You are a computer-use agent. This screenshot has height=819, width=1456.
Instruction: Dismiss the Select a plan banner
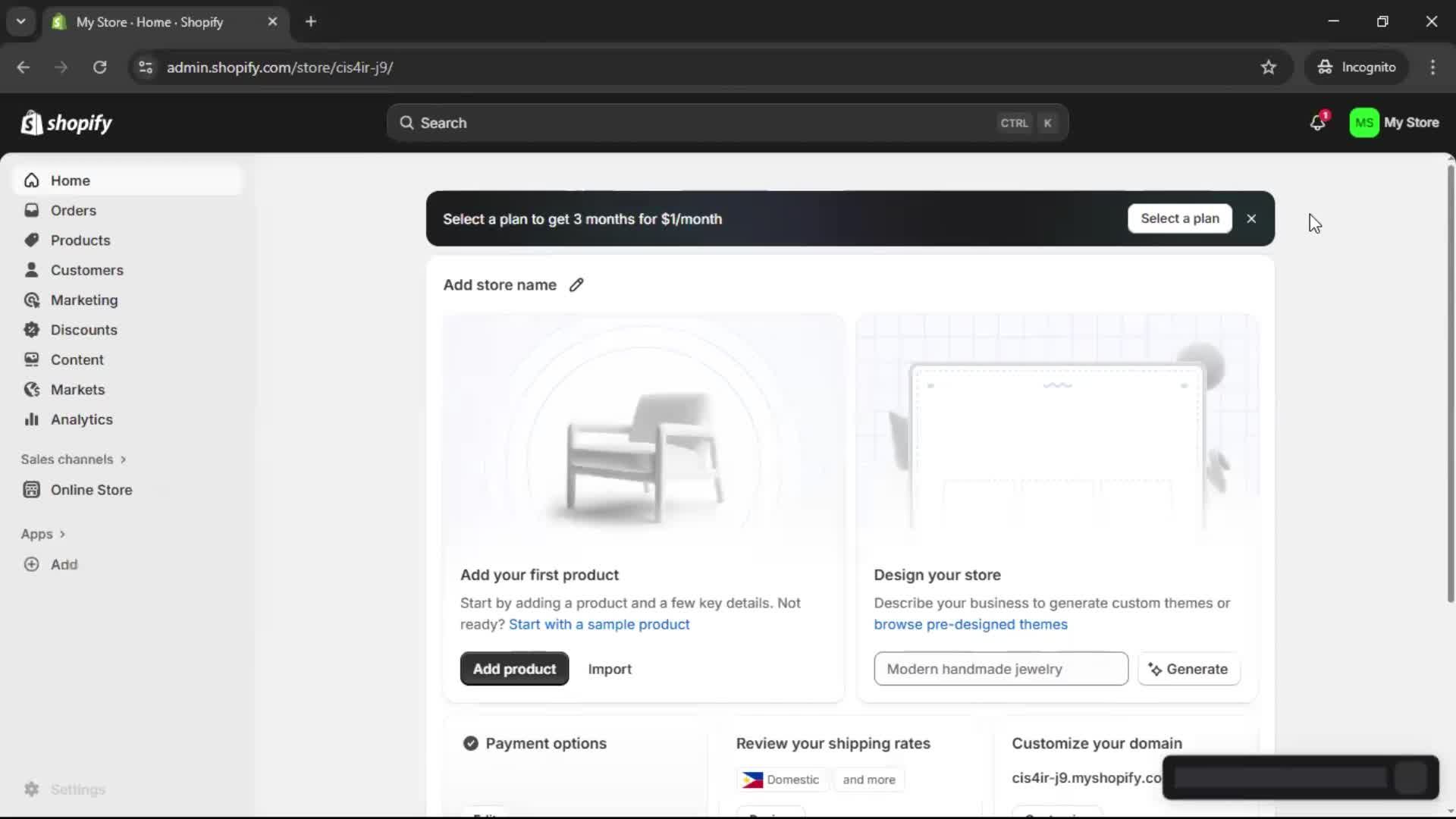1251,218
